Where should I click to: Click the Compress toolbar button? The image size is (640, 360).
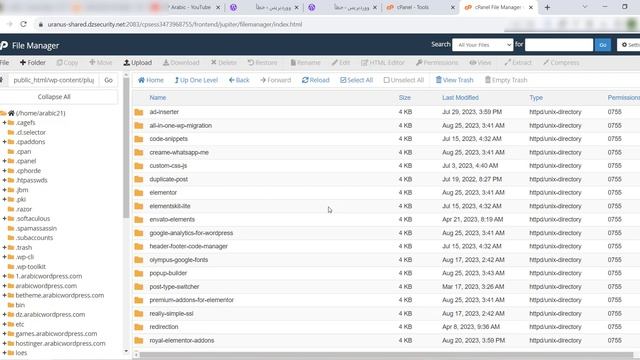(x=561, y=62)
